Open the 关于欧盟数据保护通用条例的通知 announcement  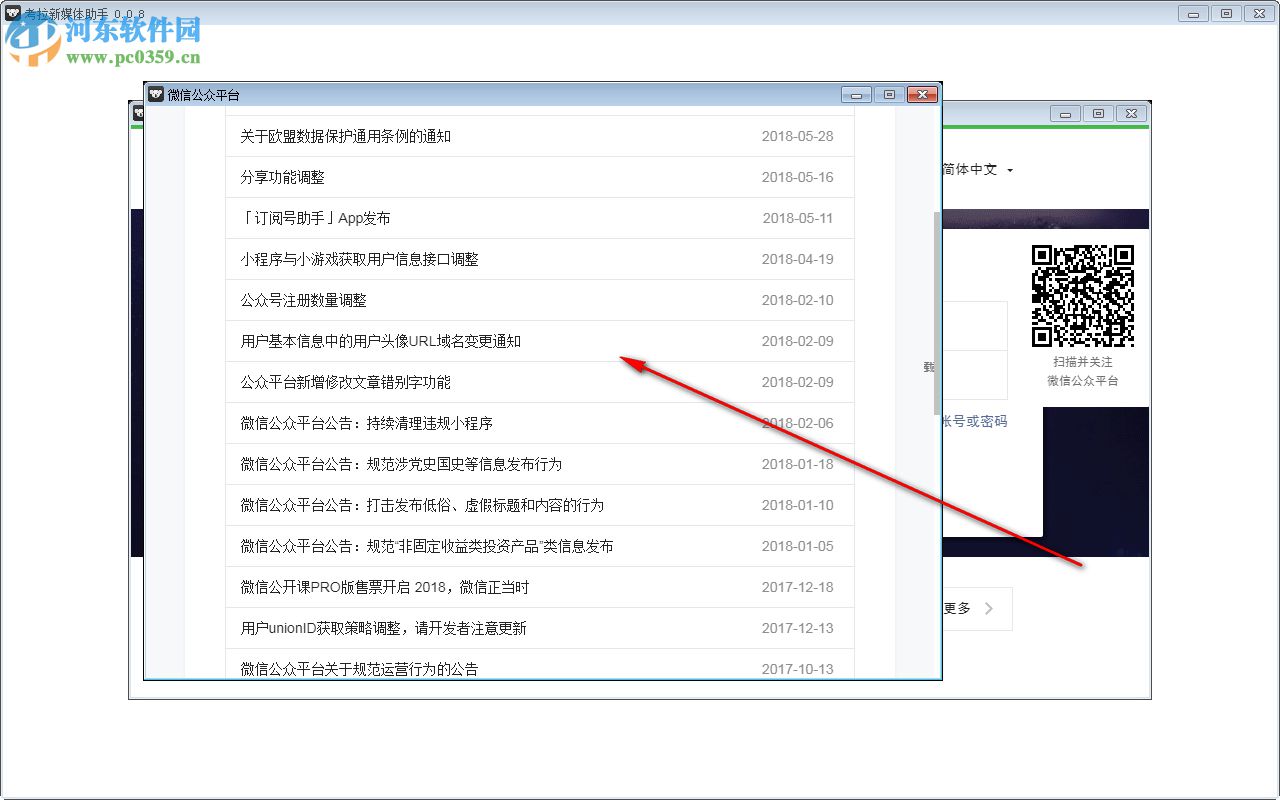345,136
